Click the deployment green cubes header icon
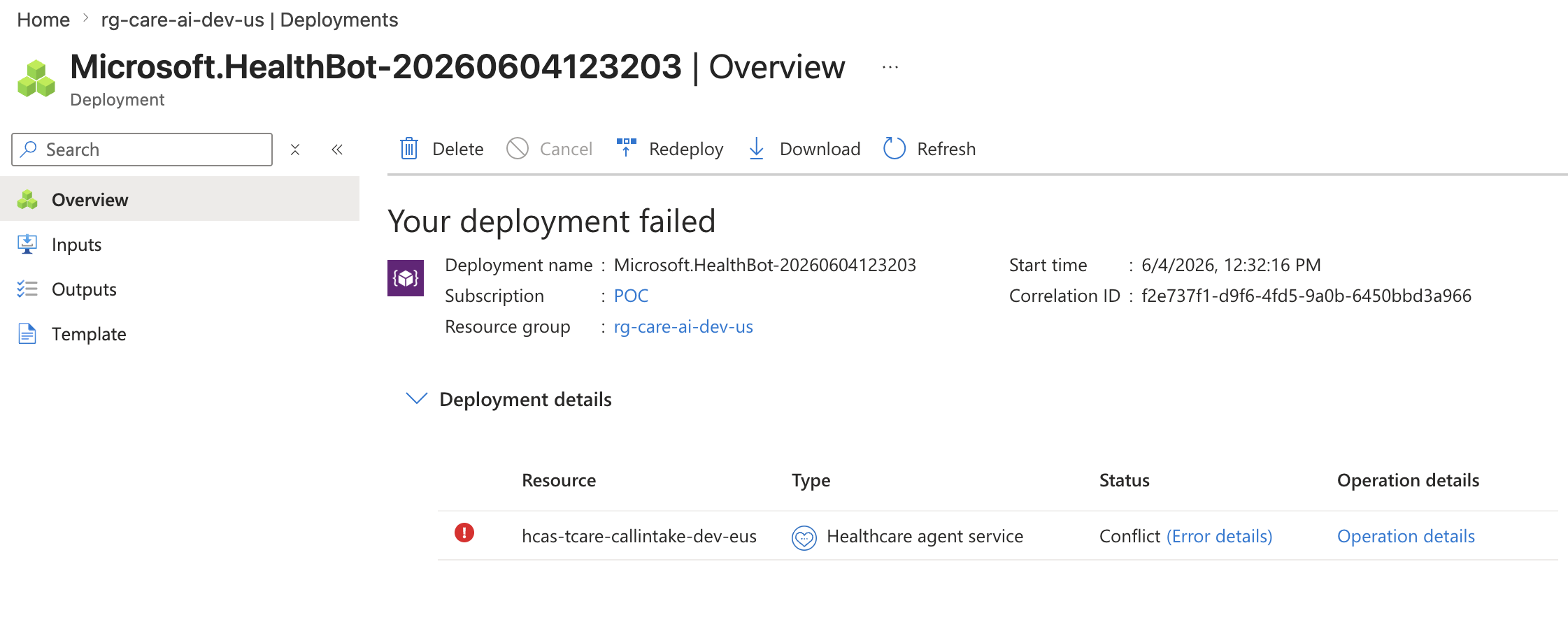The height and width of the screenshot is (629, 1568). pyautogui.click(x=36, y=78)
